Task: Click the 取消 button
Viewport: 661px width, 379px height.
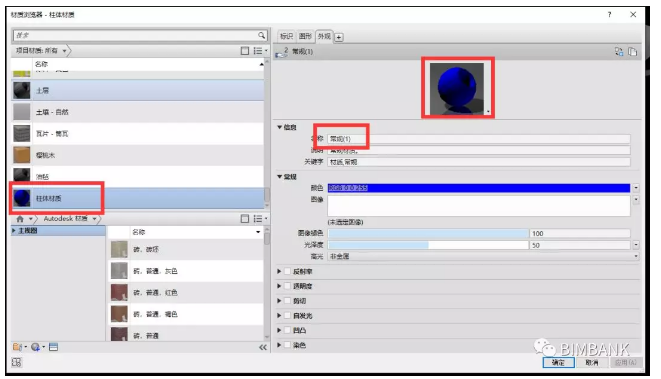Action: click(592, 363)
